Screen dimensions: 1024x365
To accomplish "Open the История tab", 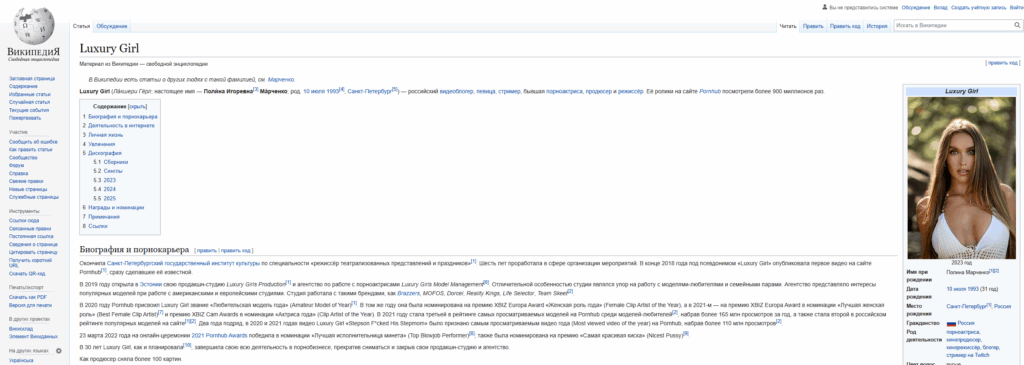I will tap(876, 26).
